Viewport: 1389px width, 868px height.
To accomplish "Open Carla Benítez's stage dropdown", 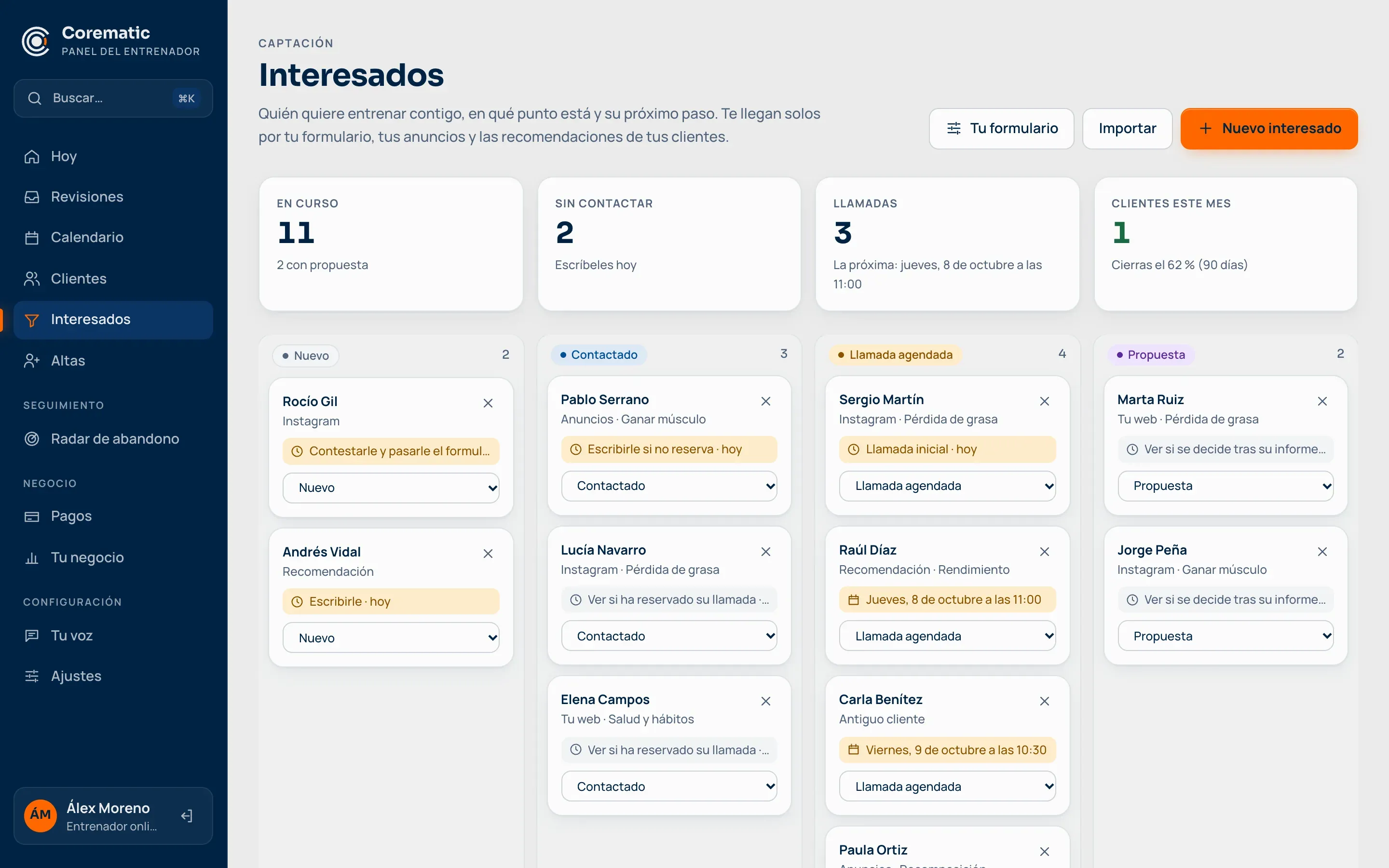I will [x=948, y=787].
